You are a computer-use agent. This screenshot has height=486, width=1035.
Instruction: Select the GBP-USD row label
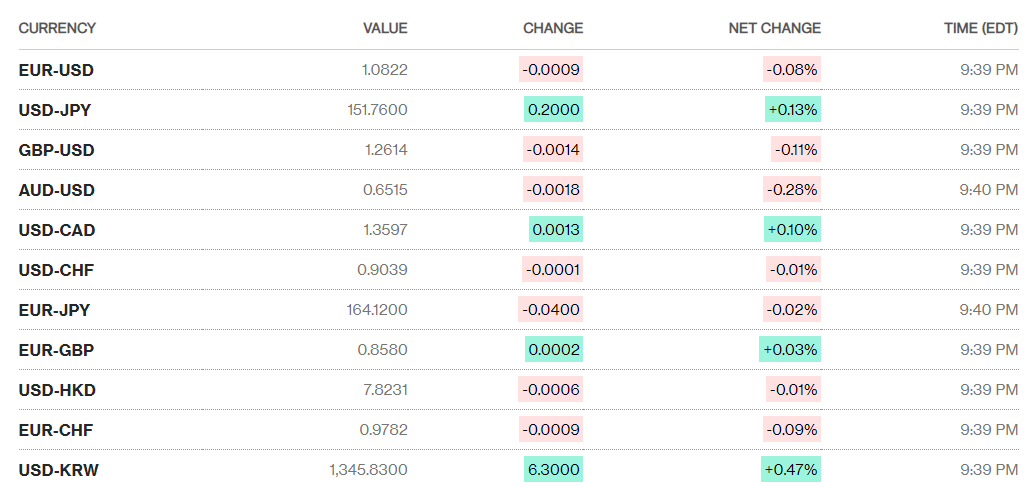pos(56,150)
